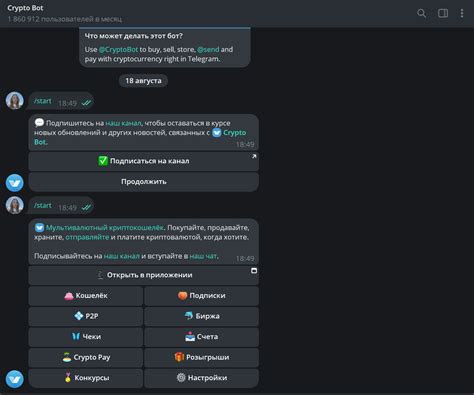Open the three-dot more options menu
The height and width of the screenshot is (395, 474).
coord(462,13)
